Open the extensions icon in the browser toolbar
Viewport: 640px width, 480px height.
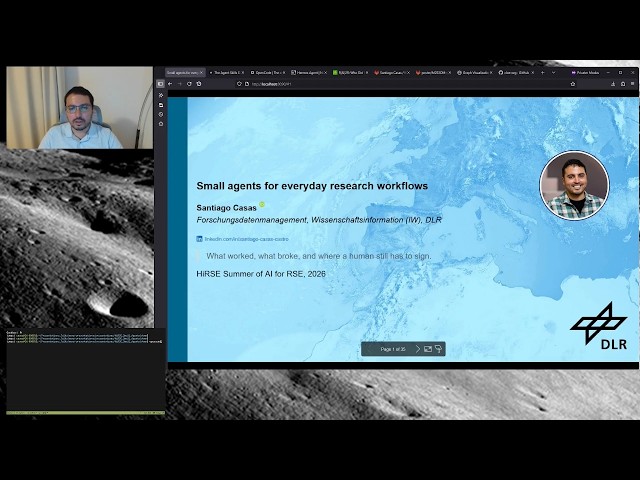[623, 84]
